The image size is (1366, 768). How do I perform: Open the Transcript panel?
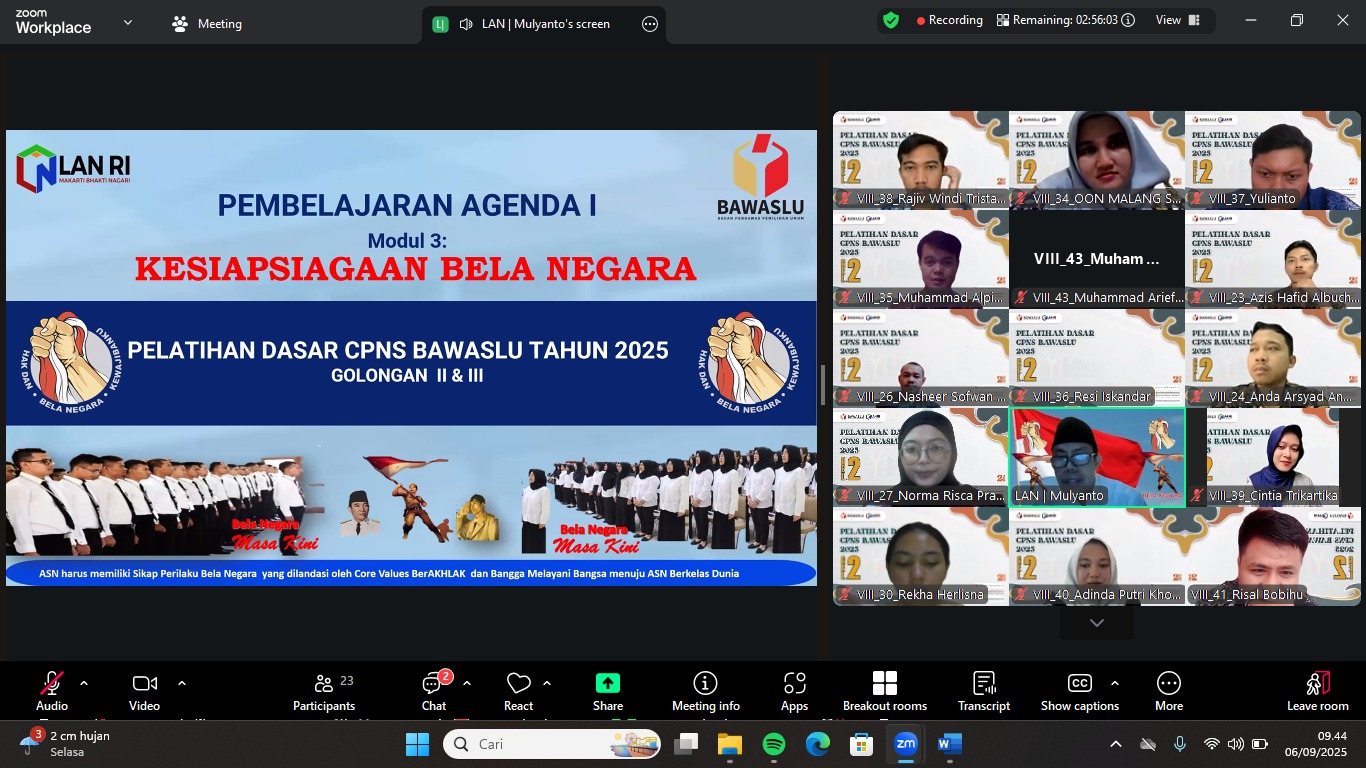[983, 691]
